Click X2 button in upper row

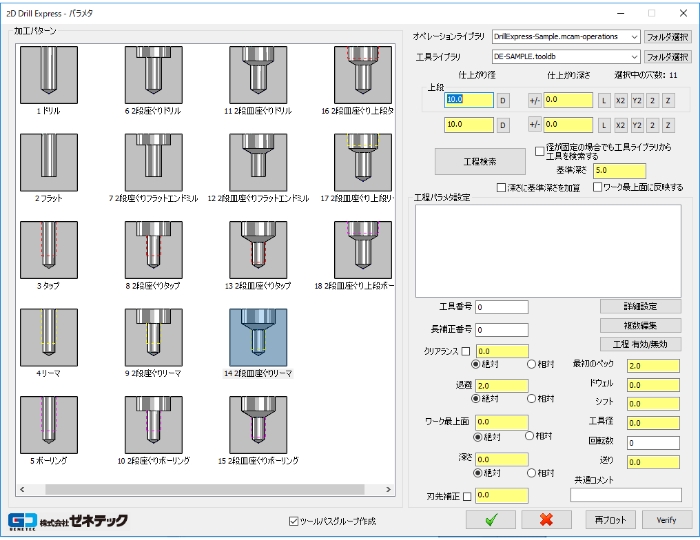click(620, 100)
